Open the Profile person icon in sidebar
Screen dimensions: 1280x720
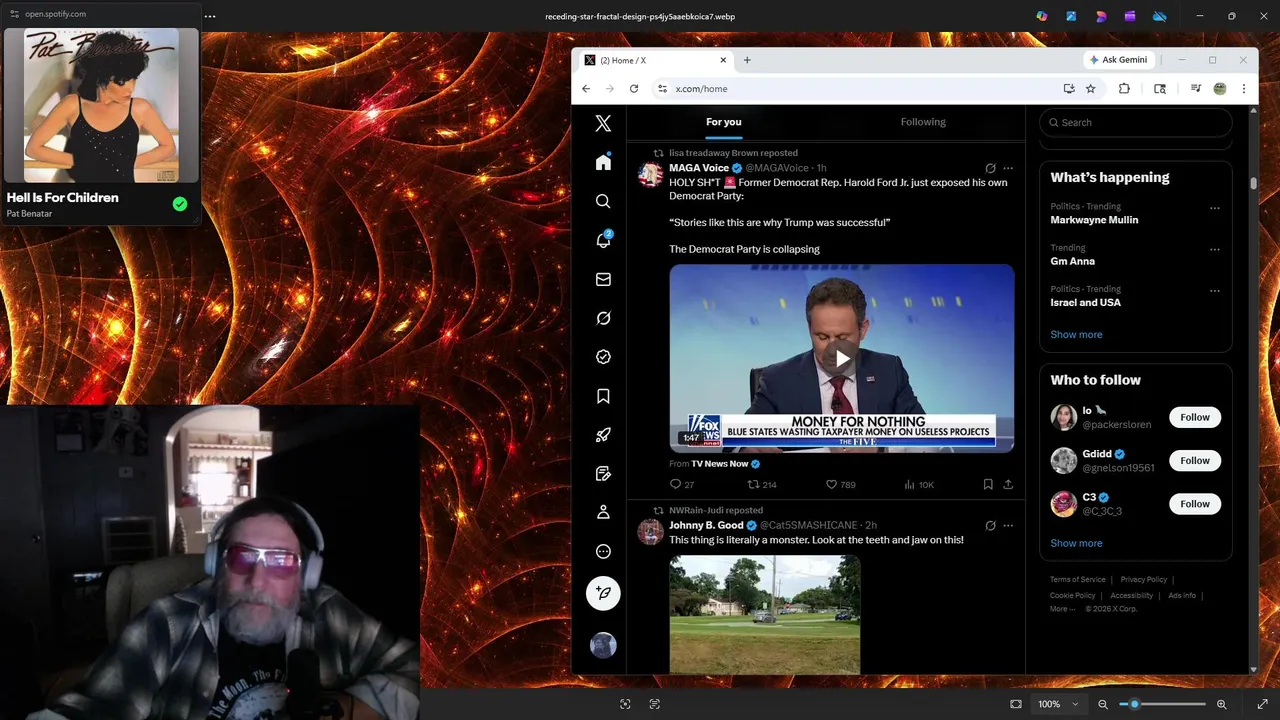(x=603, y=512)
